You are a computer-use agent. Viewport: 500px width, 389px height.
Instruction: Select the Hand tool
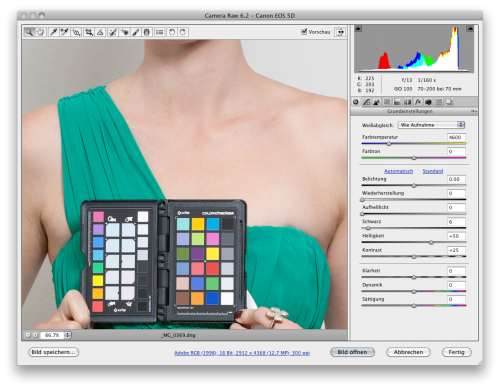pyautogui.click(x=40, y=32)
